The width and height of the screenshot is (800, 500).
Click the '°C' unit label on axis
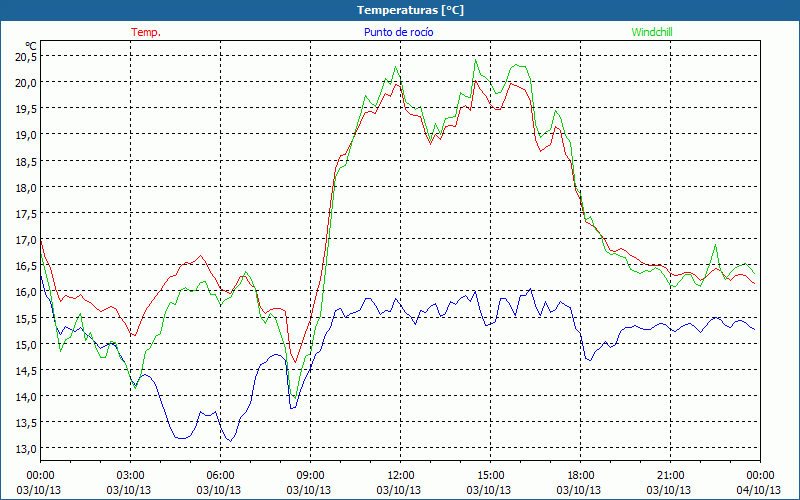tap(31, 46)
